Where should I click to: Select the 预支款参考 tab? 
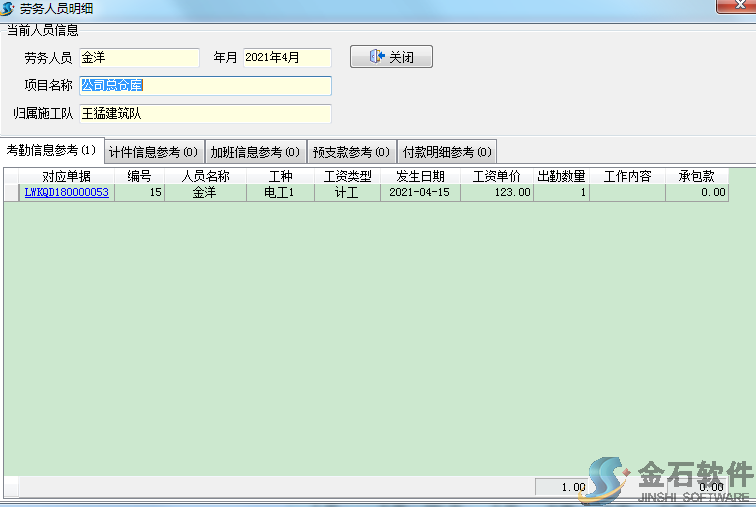[351, 152]
